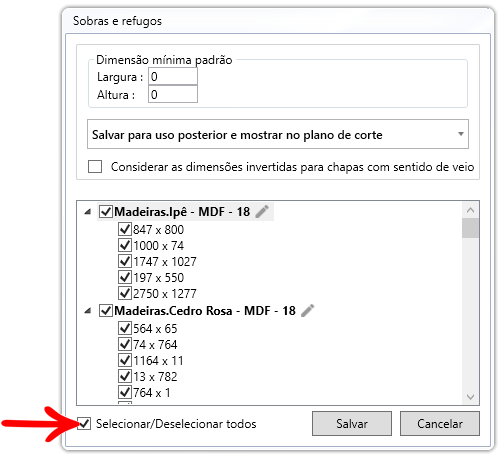Click the Salvar button

point(352,423)
